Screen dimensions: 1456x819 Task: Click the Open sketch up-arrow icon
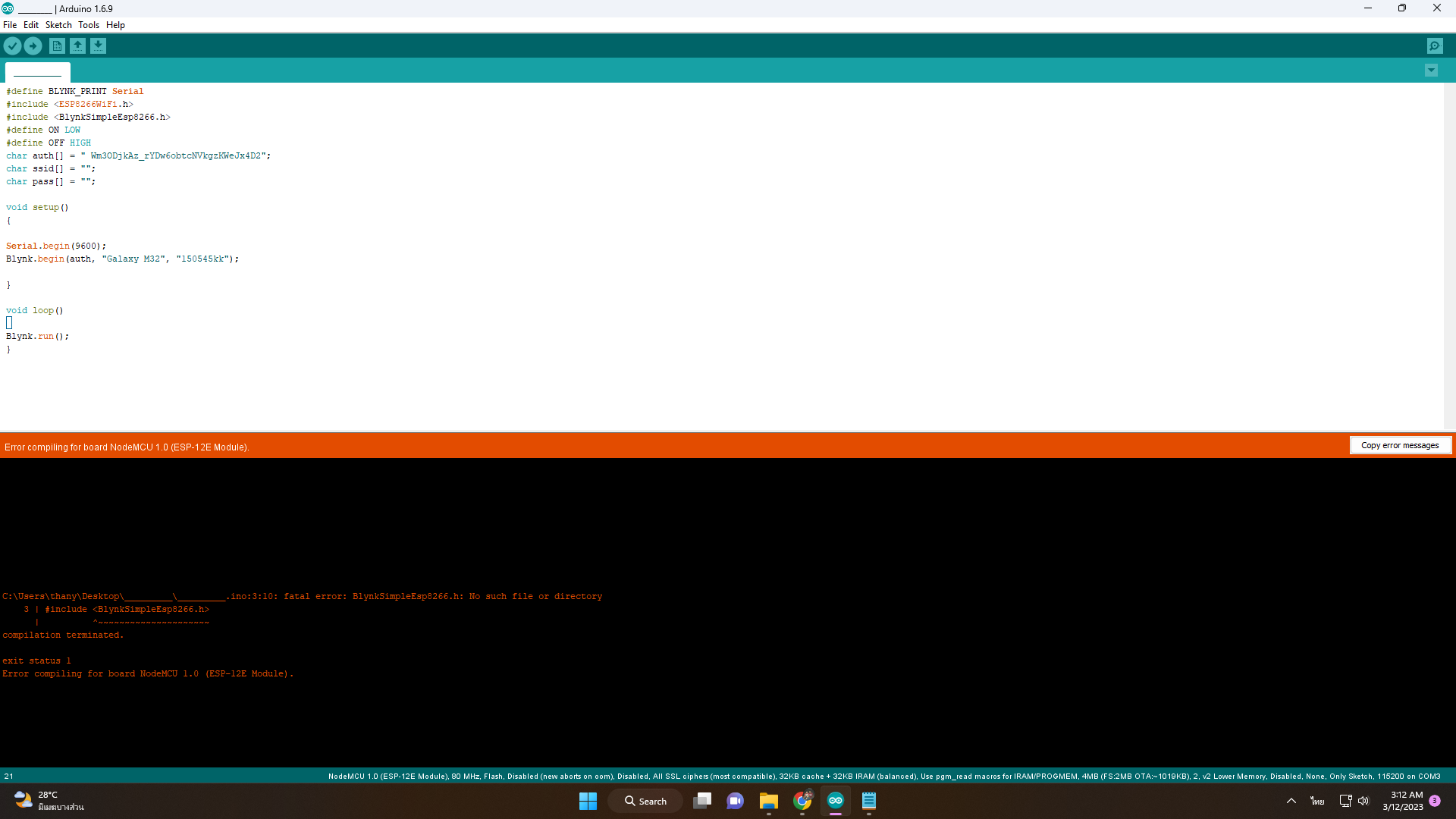click(77, 46)
